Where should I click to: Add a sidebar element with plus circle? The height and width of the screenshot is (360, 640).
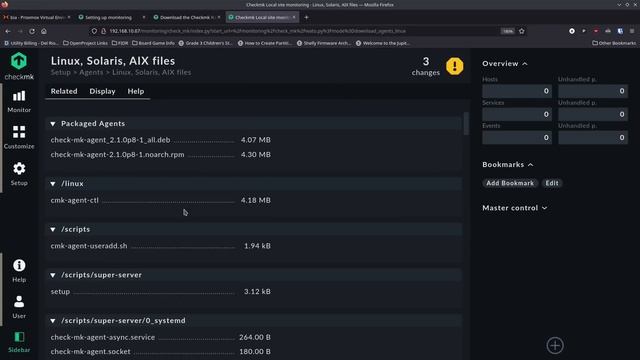click(x=555, y=345)
